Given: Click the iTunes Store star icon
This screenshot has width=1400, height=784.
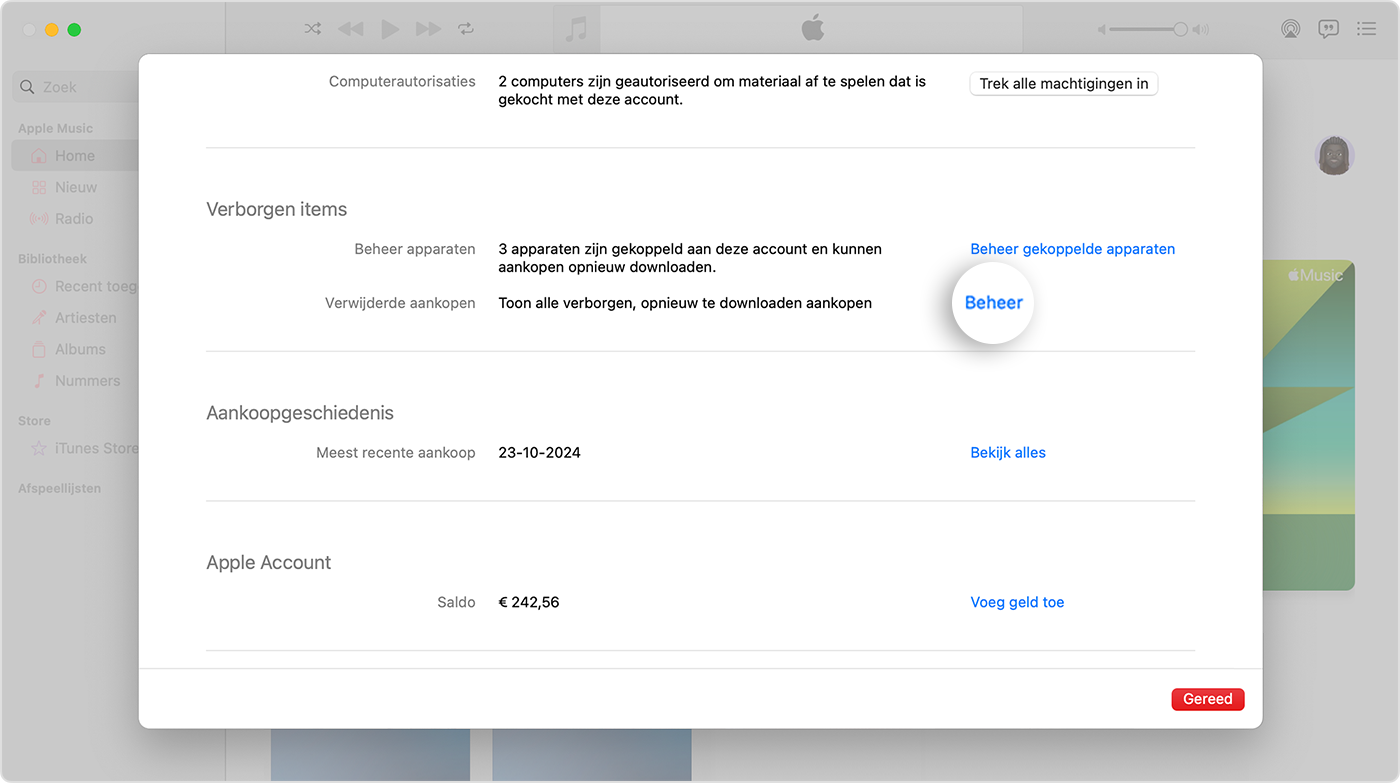Looking at the screenshot, I should (x=39, y=448).
